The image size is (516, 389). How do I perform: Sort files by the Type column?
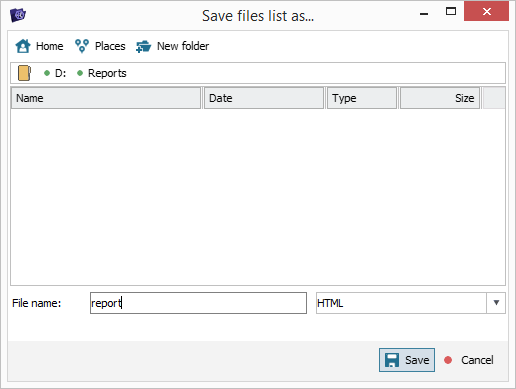(x=362, y=98)
